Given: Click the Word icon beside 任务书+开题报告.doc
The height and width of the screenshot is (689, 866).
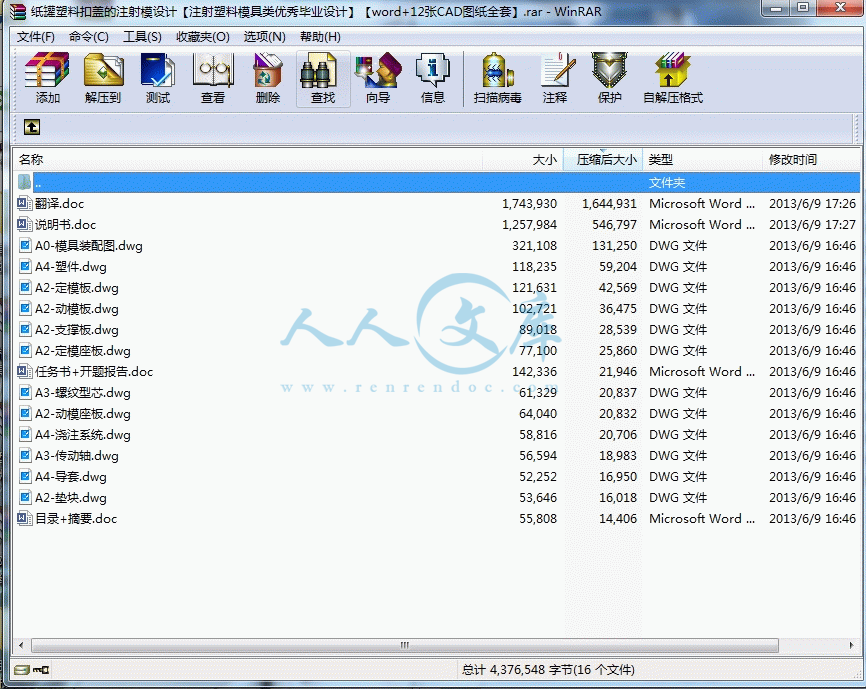Looking at the screenshot, I should [x=23, y=371].
